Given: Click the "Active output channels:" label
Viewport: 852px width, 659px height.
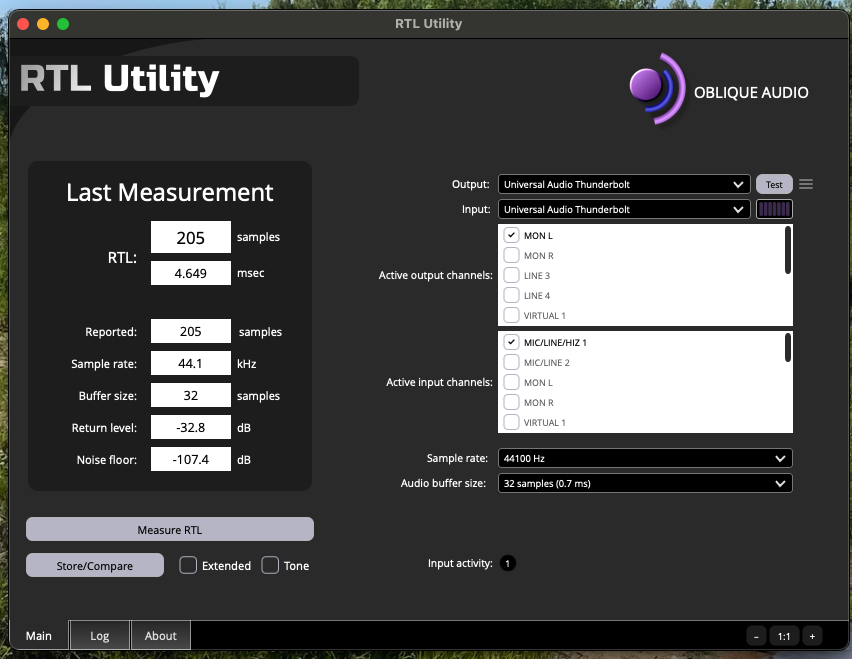Looking at the screenshot, I should tap(435, 275).
